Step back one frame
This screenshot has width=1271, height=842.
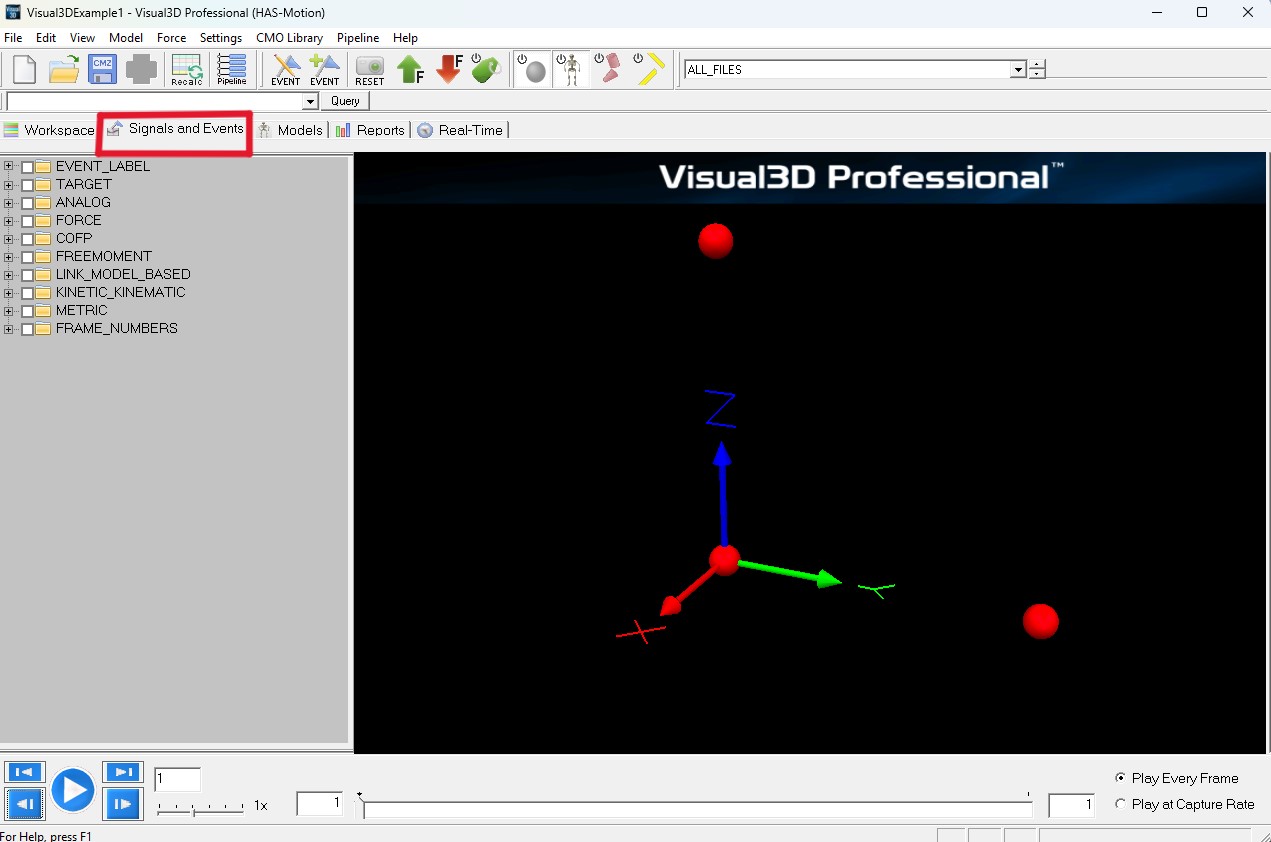point(25,804)
